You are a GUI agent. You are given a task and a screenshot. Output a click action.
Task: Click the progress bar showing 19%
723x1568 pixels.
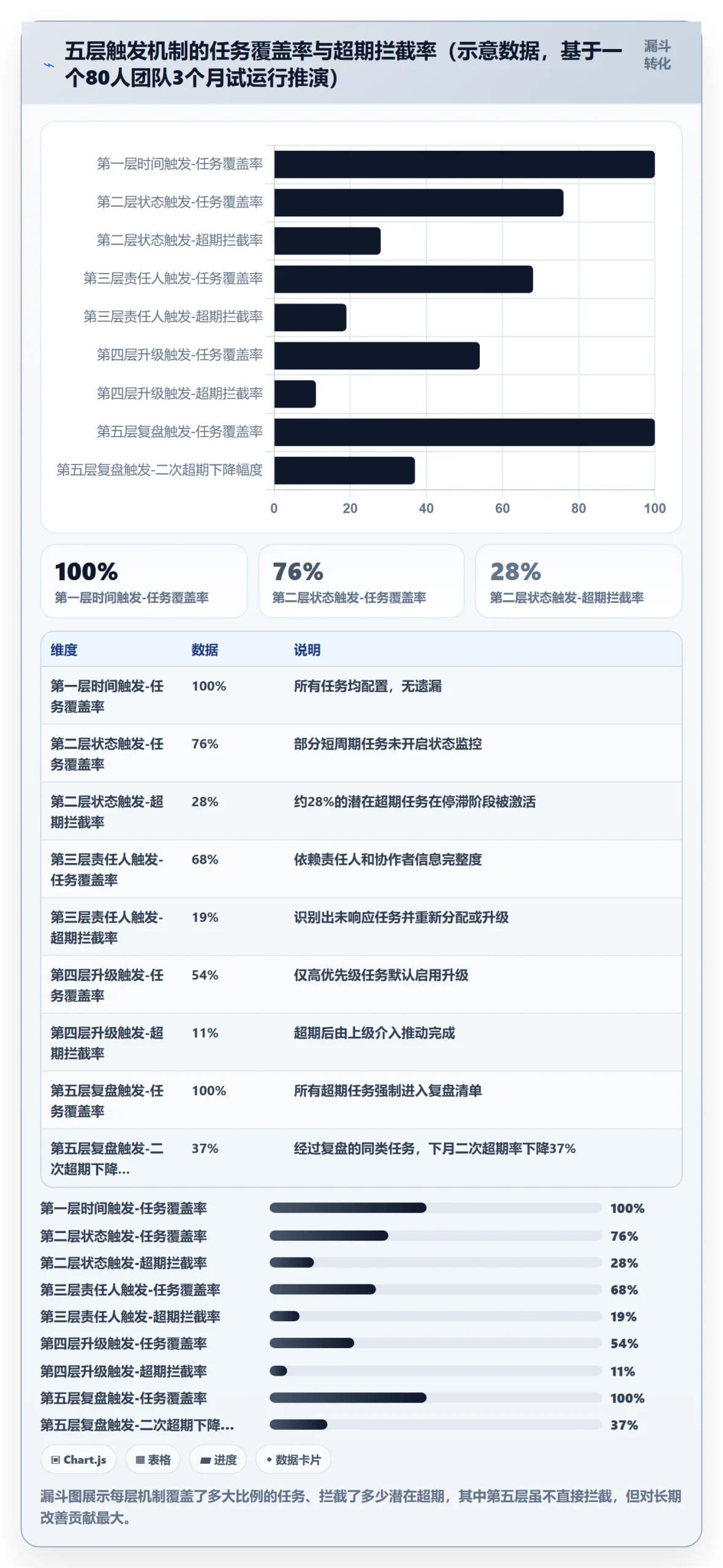click(436, 1316)
